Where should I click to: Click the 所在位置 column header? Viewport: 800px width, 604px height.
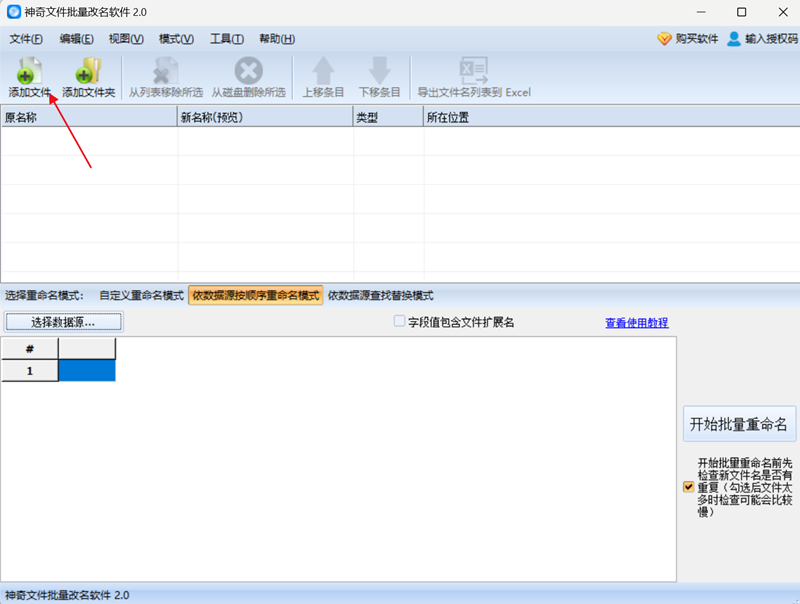pos(612,117)
